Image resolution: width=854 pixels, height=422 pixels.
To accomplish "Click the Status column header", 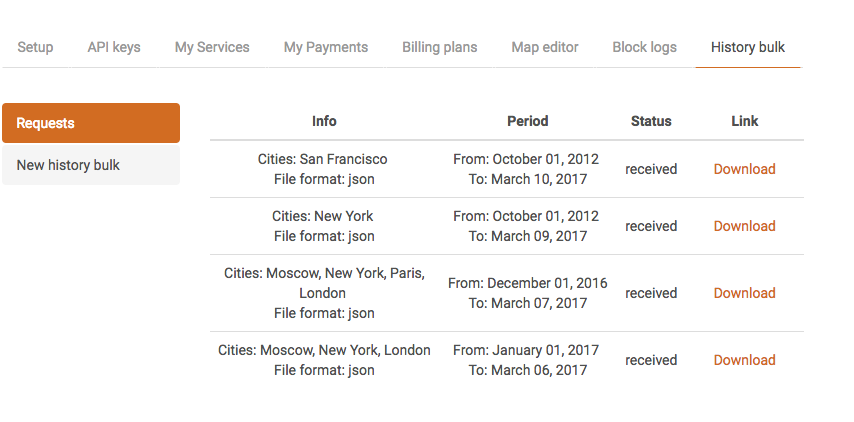I will 651,121.
